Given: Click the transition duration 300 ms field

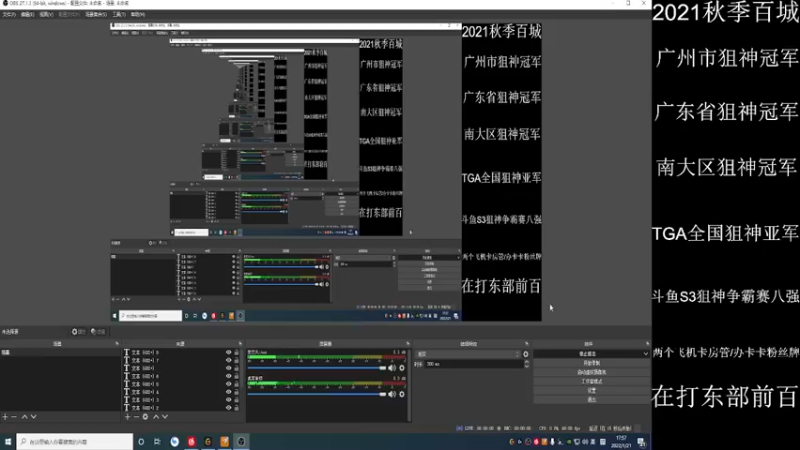Looking at the screenshot, I should 473,364.
